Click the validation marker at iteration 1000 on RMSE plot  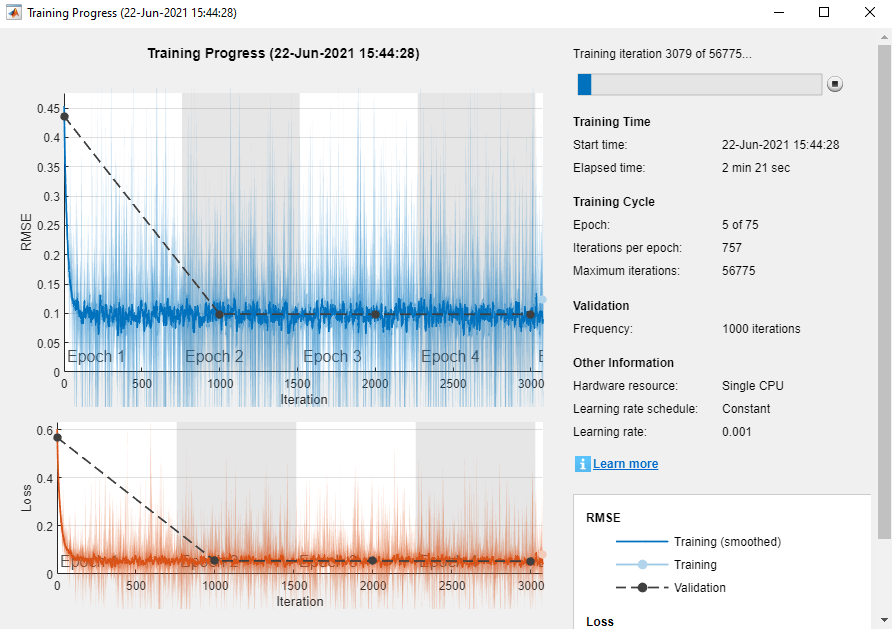point(220,314)
